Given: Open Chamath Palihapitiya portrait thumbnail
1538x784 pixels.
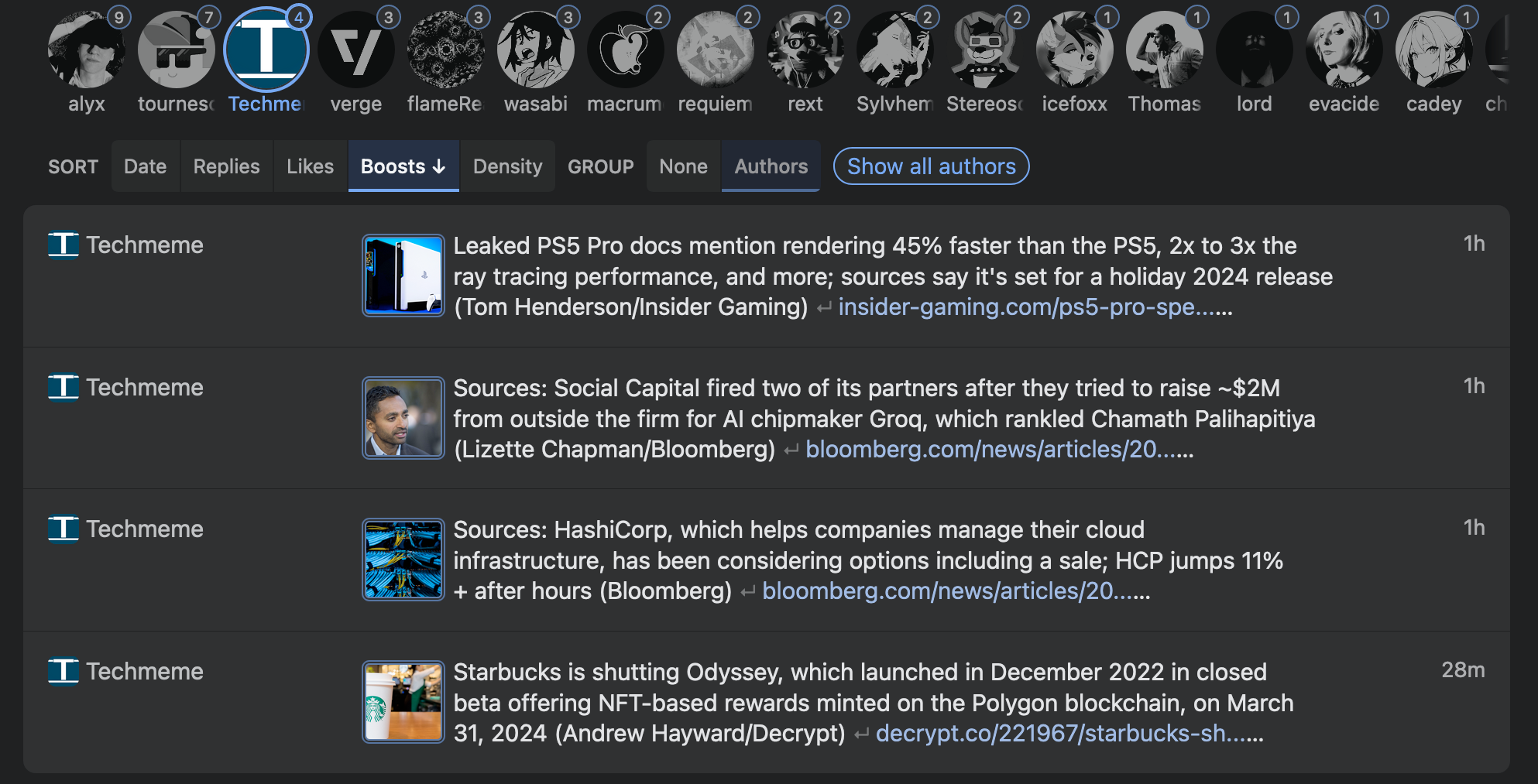Looking at the screenshot, I should click(403, 418).
